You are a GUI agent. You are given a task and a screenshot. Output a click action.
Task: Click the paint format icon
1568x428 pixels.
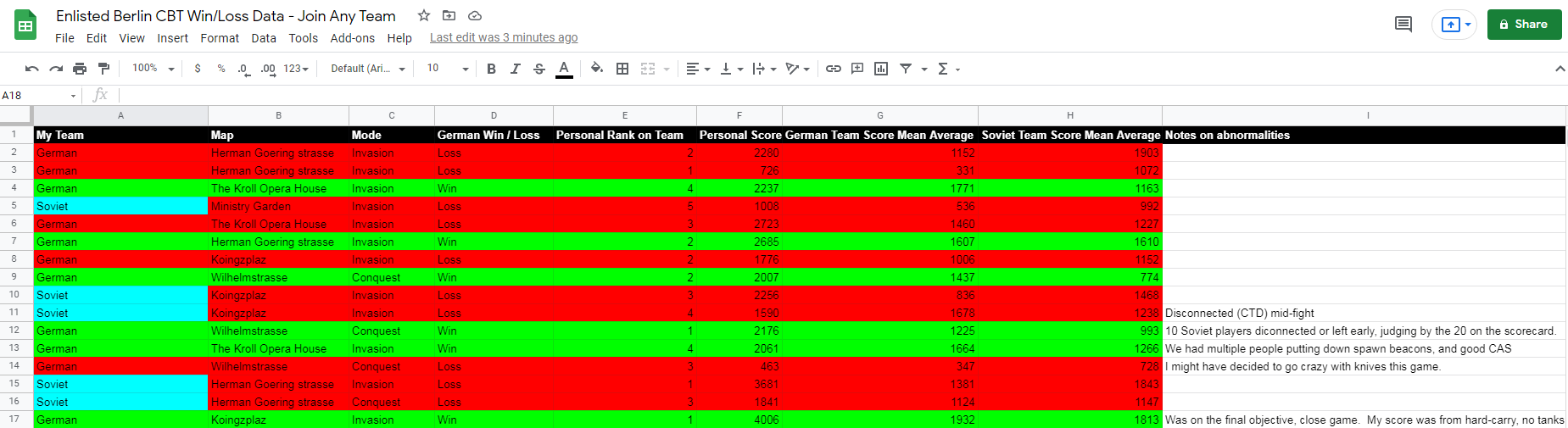[x=103, y=69]
